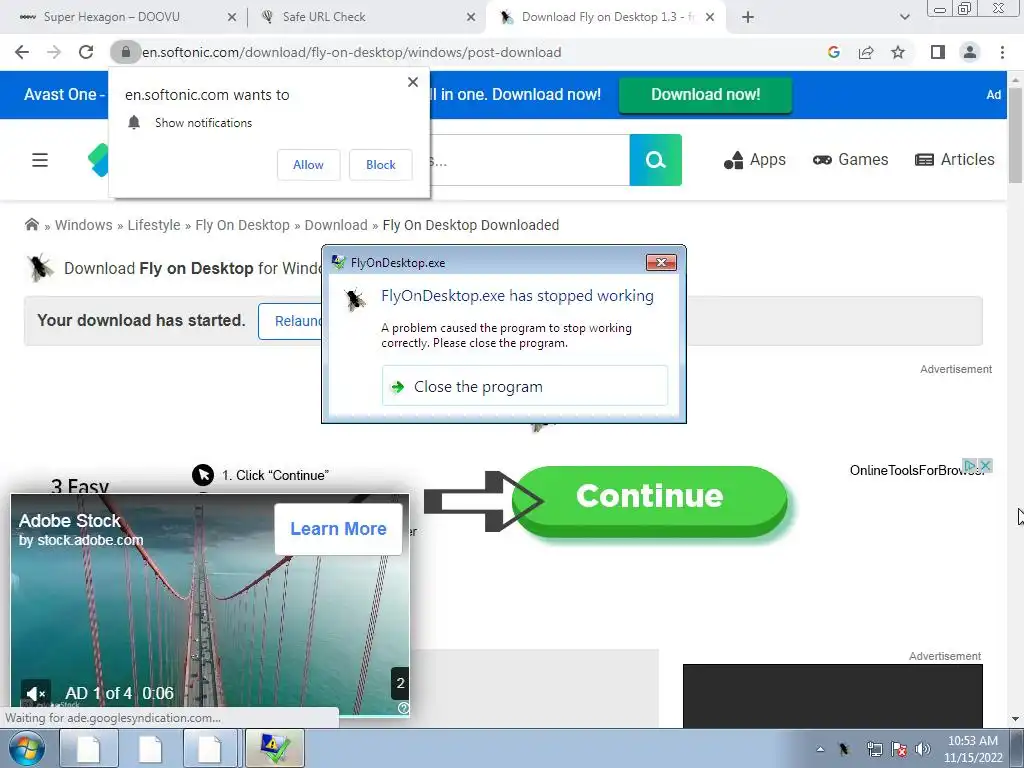The width and height of the screenshot is (1024, 768).
Task: Share this page using share icon
Action: point(866,52)
